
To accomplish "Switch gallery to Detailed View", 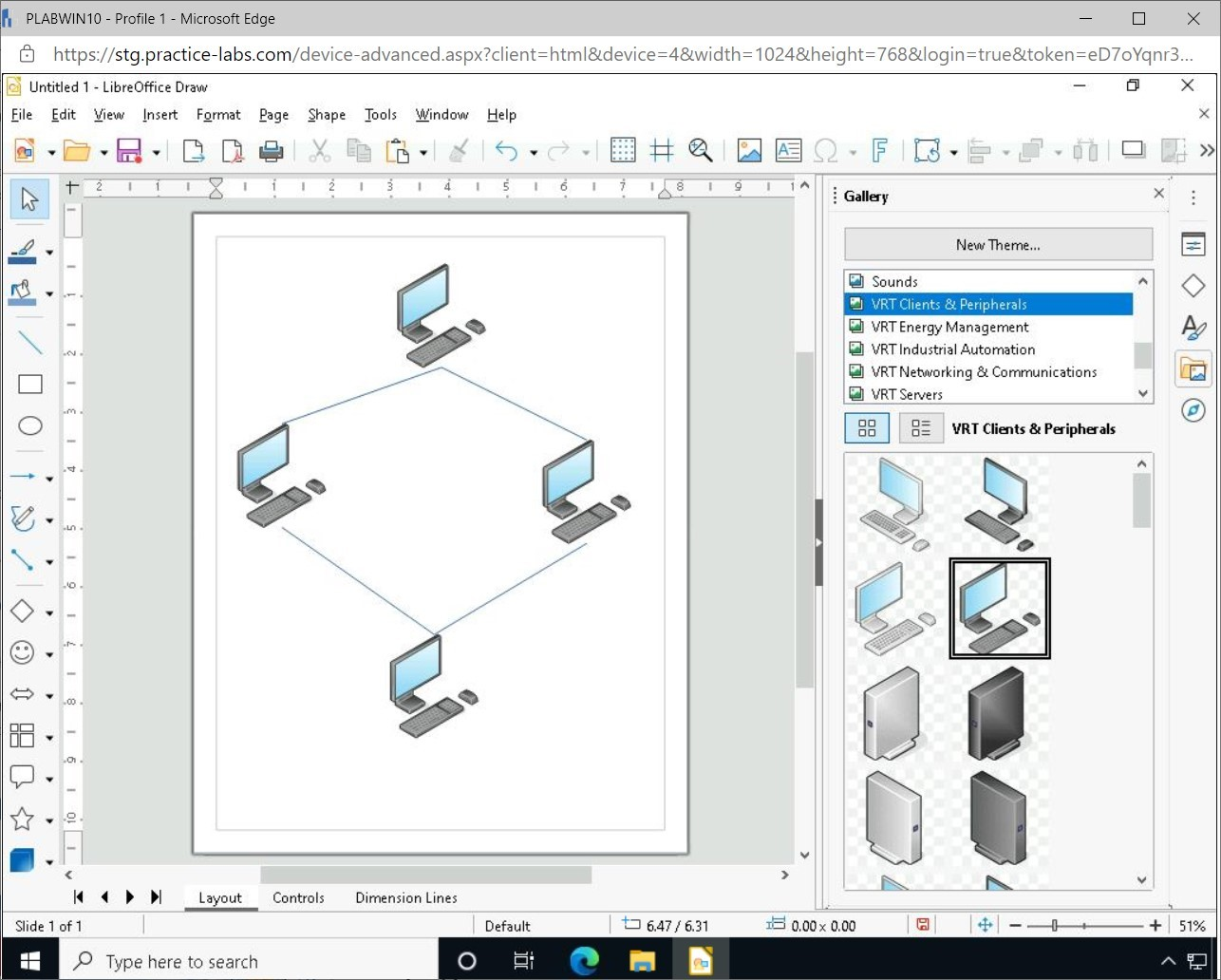I will (920, 428).
